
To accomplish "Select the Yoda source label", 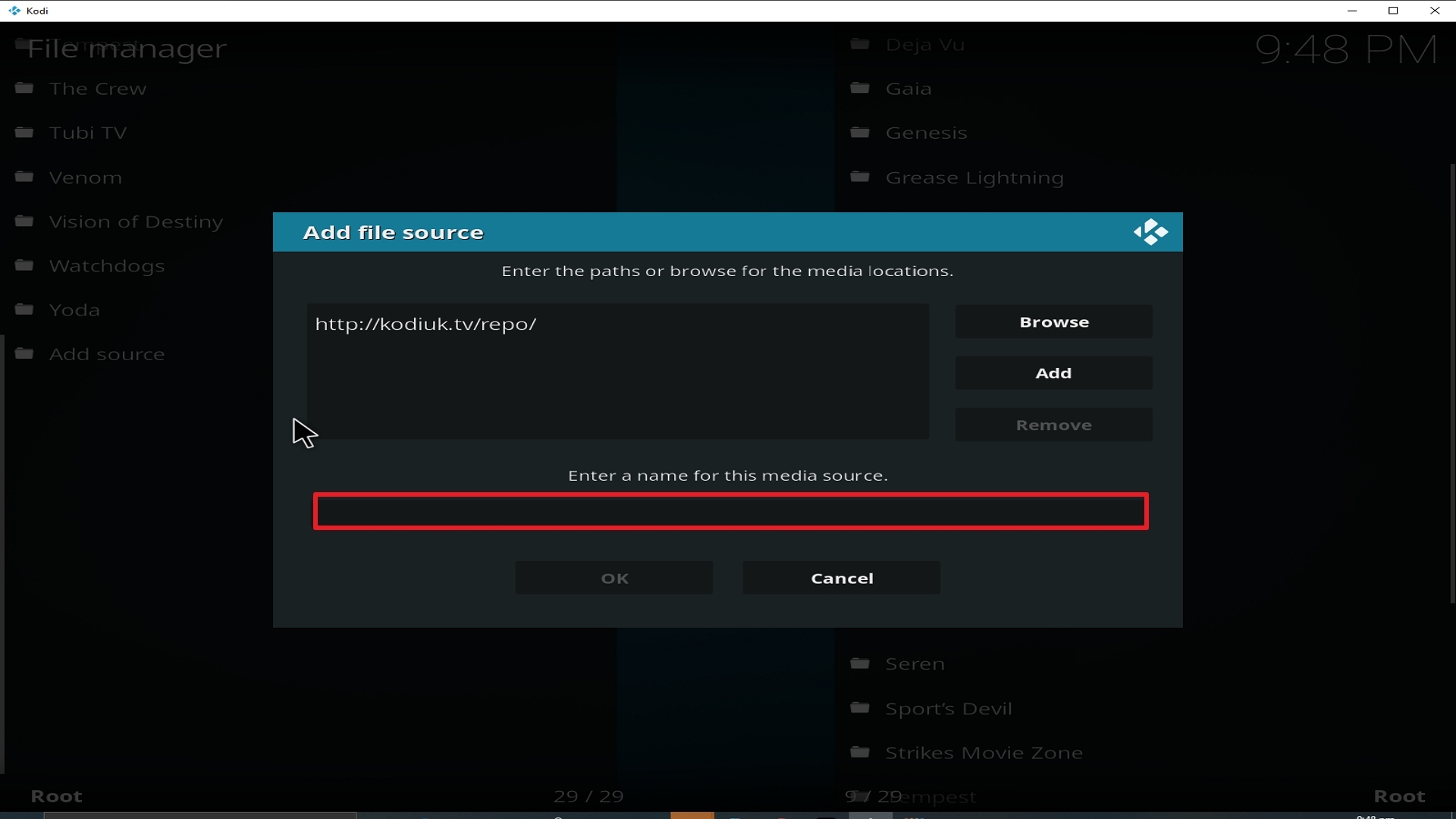I will pyautogui.click(x=74, y=310).
